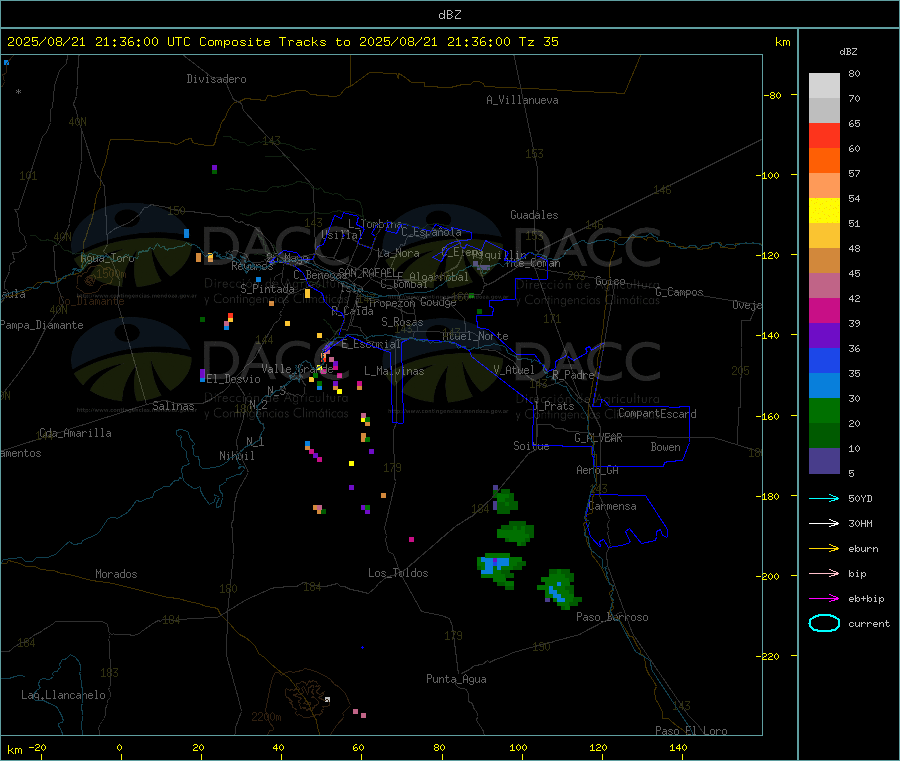Click the L_Malvinas map label
900x761 pixels.
click(394, 371)
